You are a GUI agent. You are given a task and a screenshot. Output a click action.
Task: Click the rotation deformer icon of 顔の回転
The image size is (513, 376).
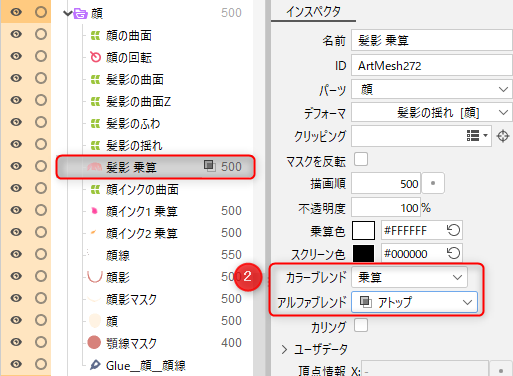coord(95,57)
